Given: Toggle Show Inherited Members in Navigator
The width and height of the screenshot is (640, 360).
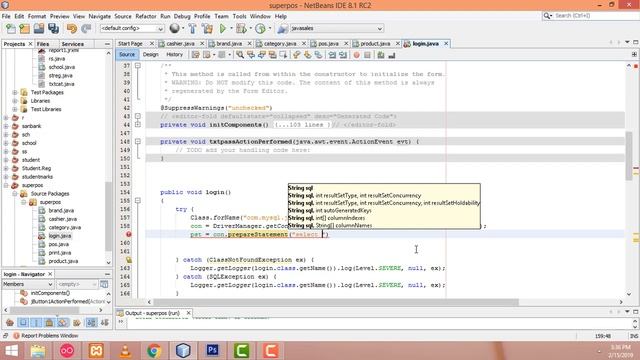Looking at the screenshot, I should 10,322.
